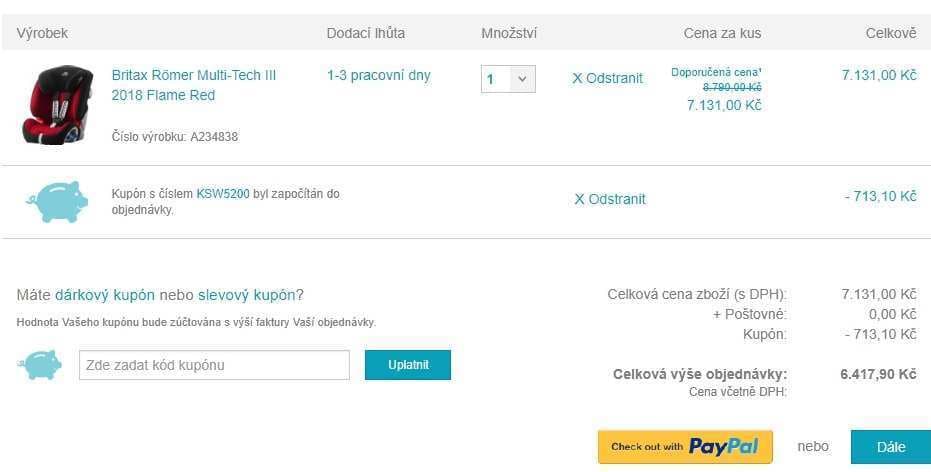Viewport: 931px width, 472px height.
Task: Click the piggy bank icon beside coupon input
Action: click(40, 365)
